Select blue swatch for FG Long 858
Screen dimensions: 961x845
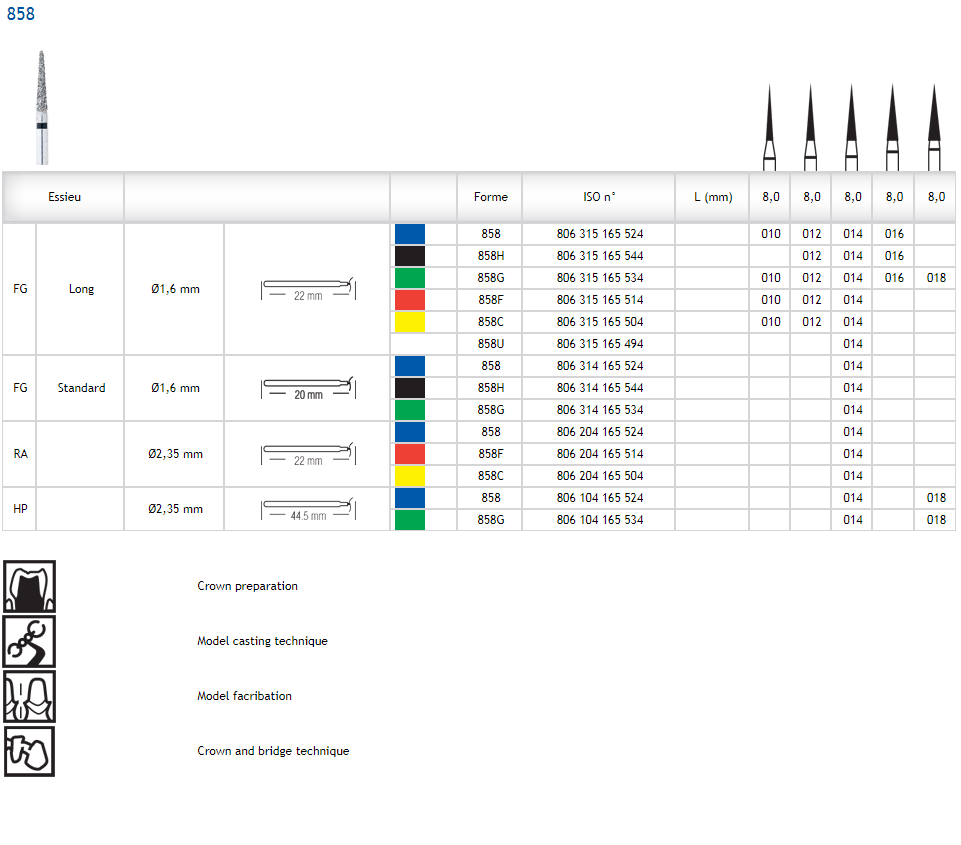point(410,234)
